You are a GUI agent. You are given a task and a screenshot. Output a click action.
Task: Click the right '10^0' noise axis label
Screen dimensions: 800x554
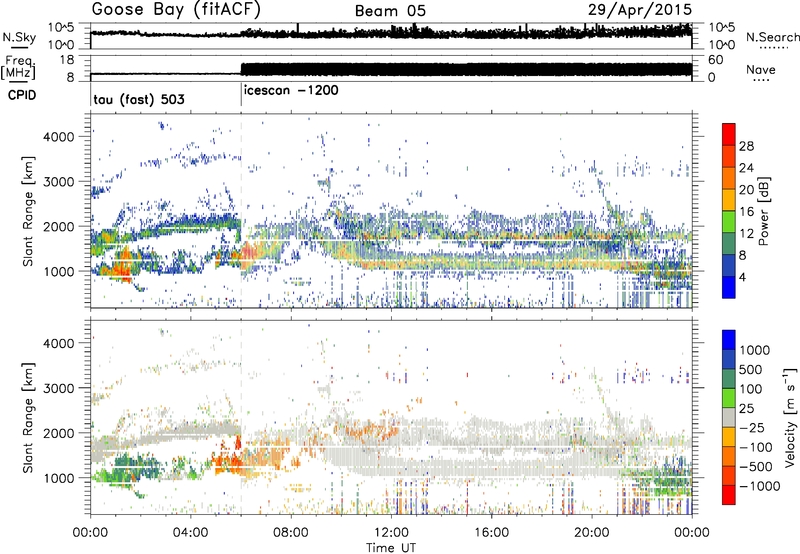(x=721, y=45)
